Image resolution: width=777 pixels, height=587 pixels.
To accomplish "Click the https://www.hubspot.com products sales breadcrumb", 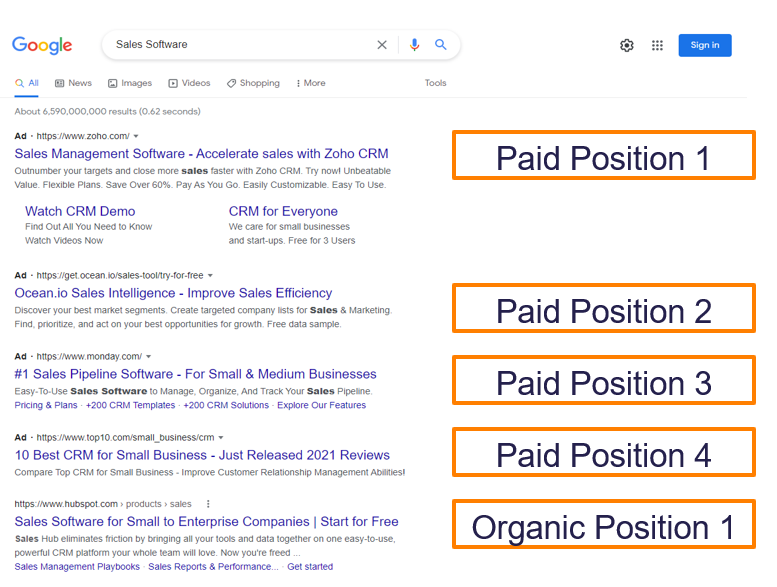I will click(x=103, y=504).
